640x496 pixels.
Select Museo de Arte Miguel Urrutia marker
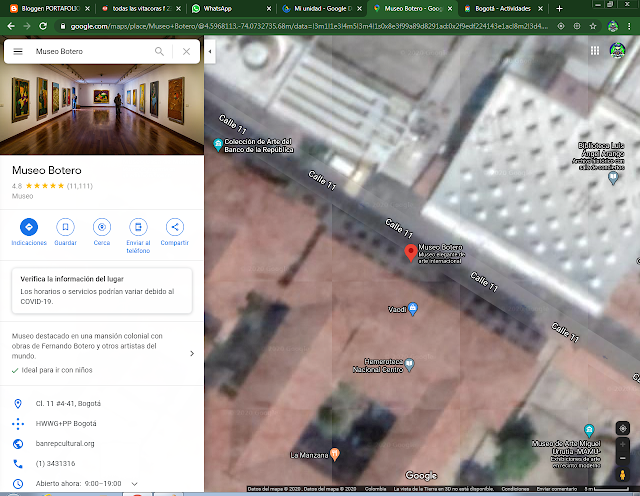[589, 431]
